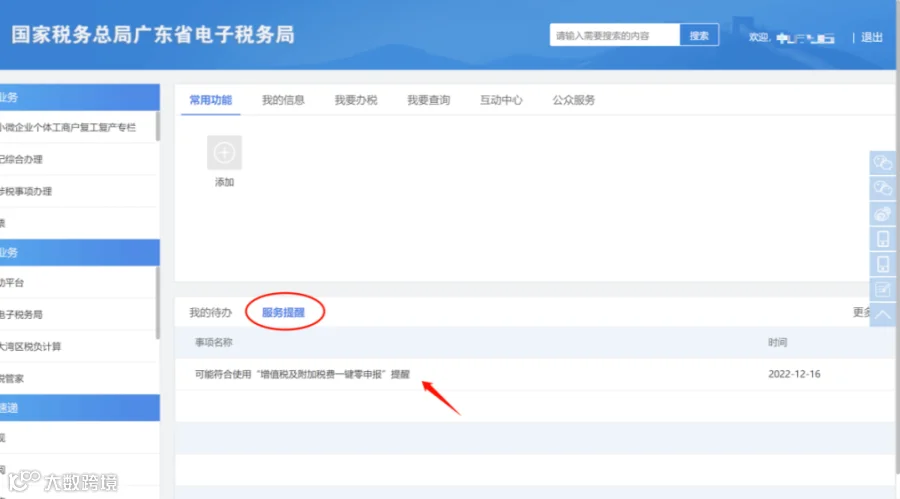Click the 添加 plus icon
This screenshot has height=499, width=900.
click(224, 153)
